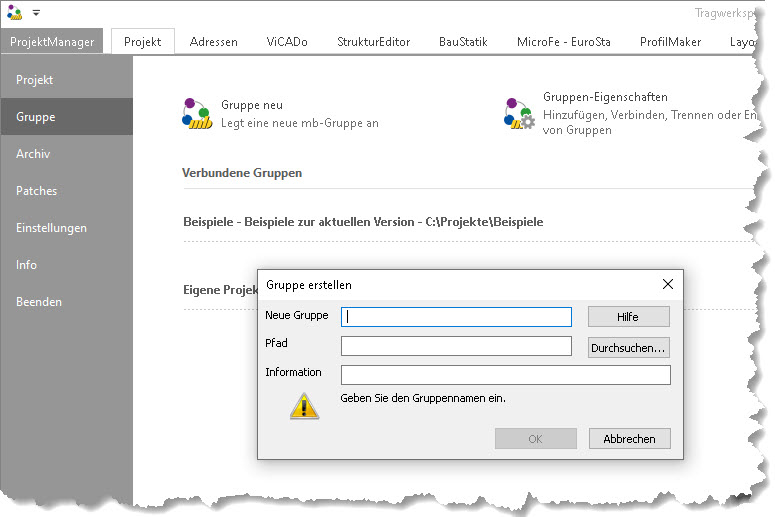Click the mb application icon in title bar
The image size is (775, 517).
point(14,13)
